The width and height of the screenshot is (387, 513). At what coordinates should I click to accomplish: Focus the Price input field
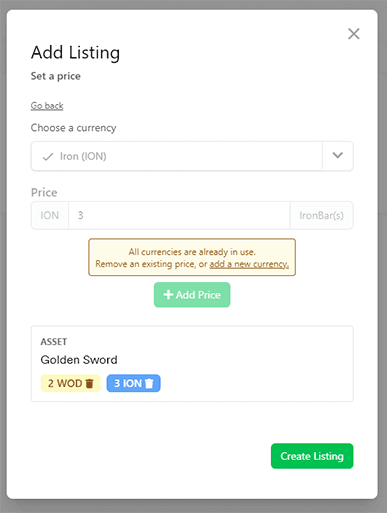coord(179,215)
